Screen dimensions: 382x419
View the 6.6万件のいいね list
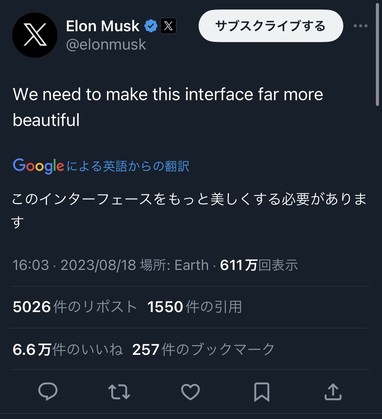click(x=68, y=349)
